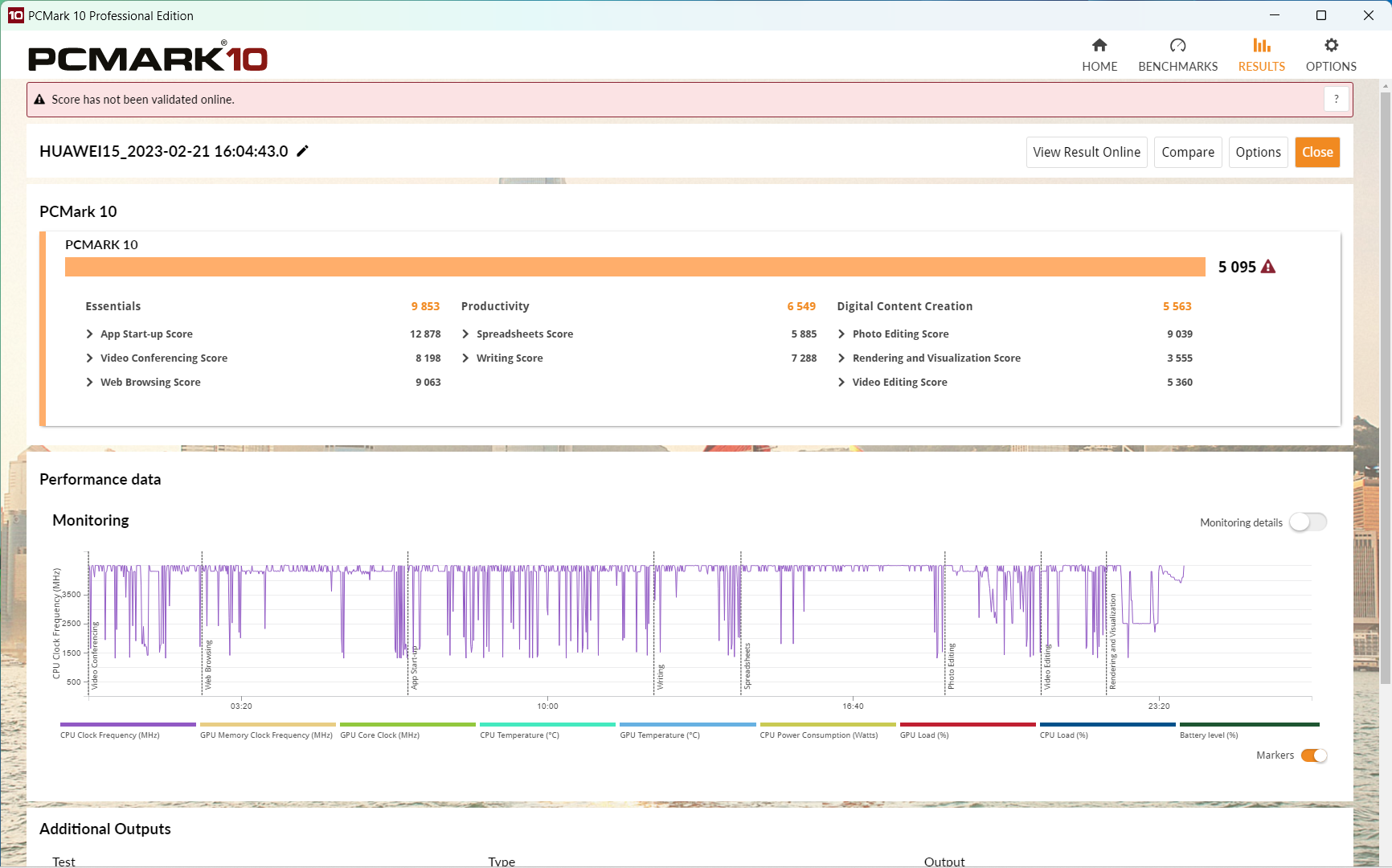Click the Rendering and Visualization chart marker
Screen dimensions: 1392x868
point(1113,641)
